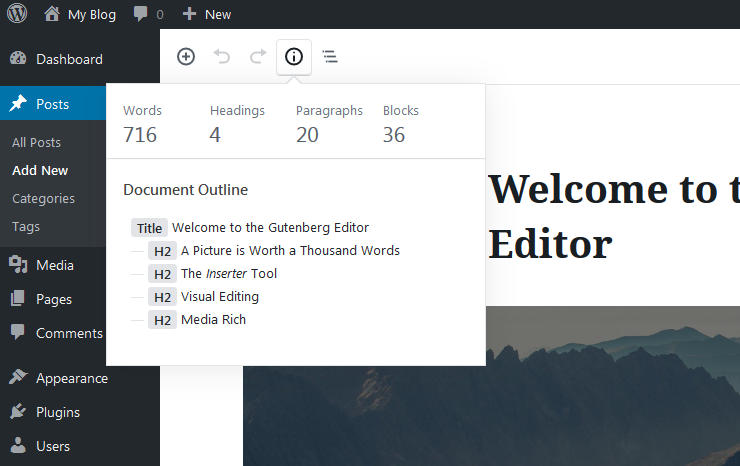The image size is (740, 466).
Task: Open the Plugins sidebar item
Action: [57, 412]
